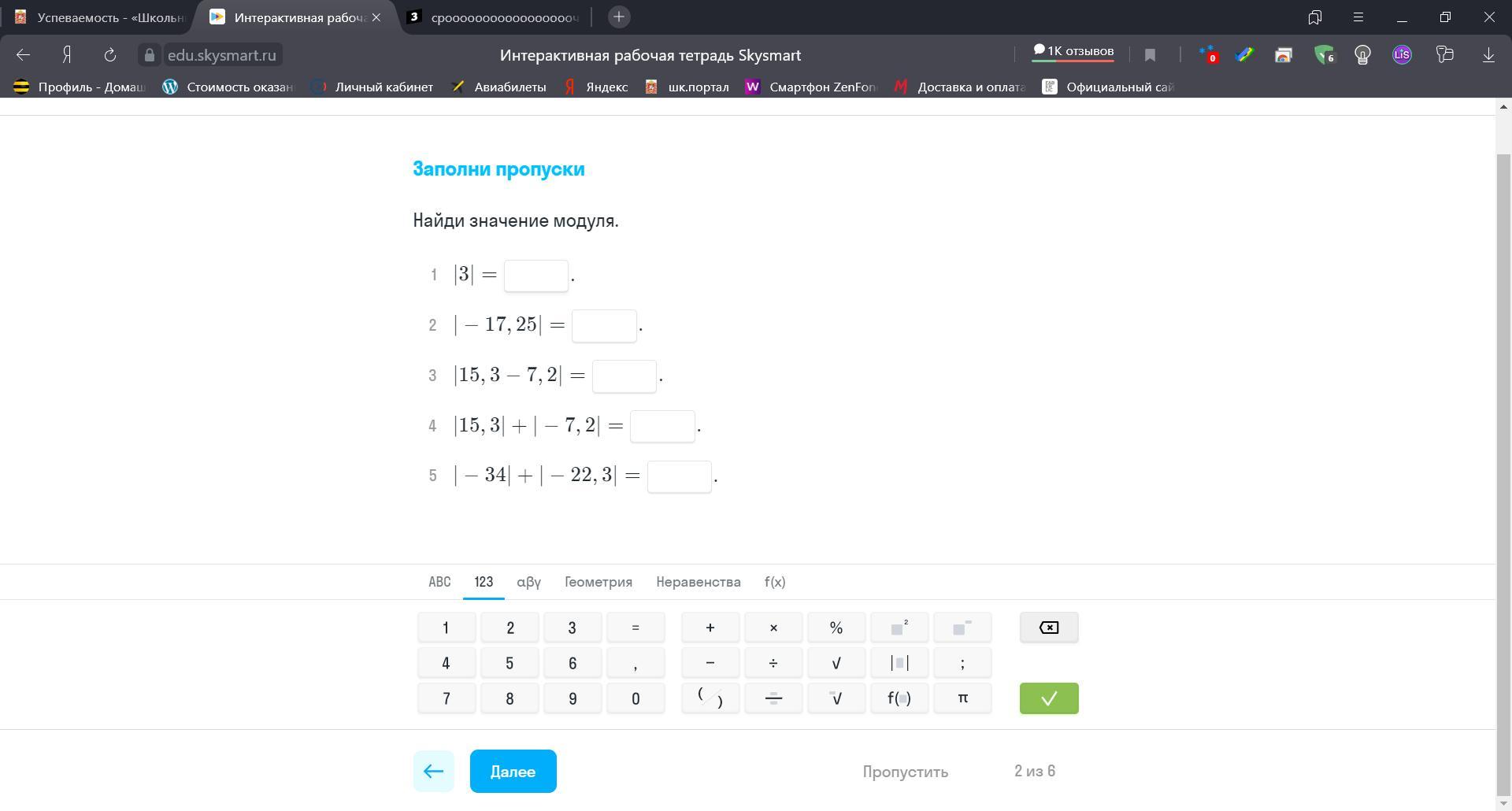Reload the page with refresh icon

click(x=110, y=55)
